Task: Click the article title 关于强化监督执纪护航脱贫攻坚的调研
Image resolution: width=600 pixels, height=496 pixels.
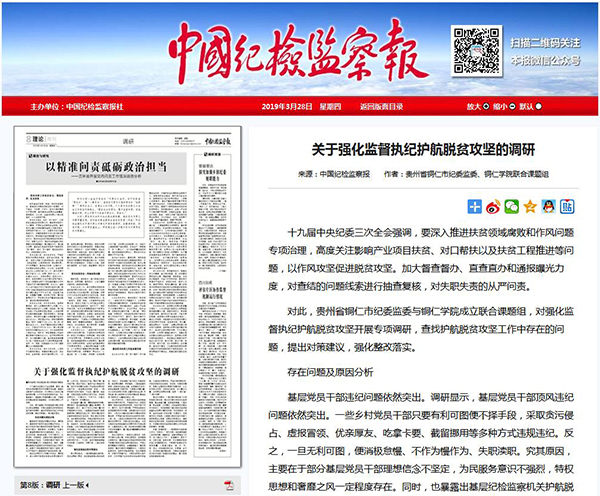Action: pos(423,150)
